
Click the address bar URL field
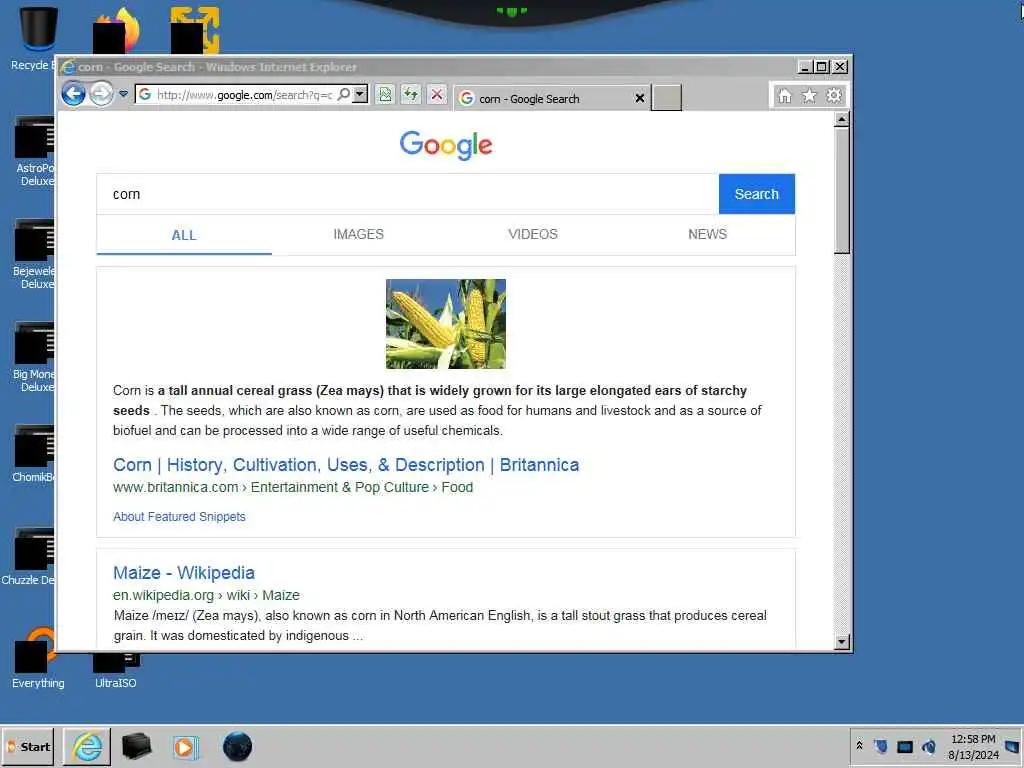click(244, 95)
